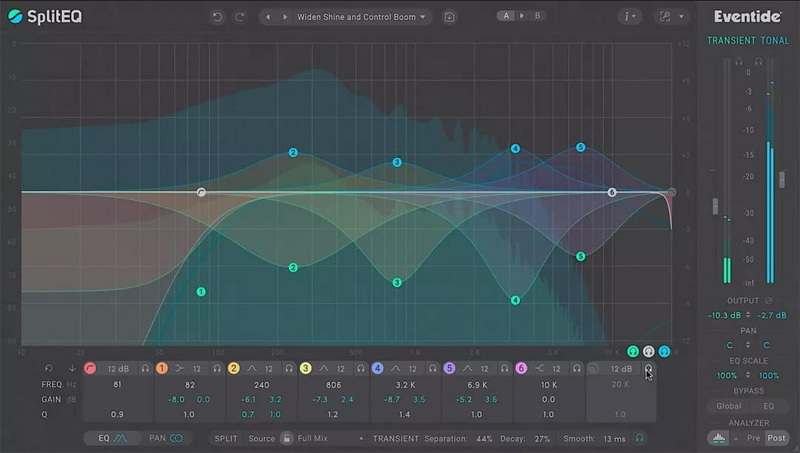The image size is (800, 453).
Task: Load the previous preset with the left arrow
Action: (x=268, y=17)
